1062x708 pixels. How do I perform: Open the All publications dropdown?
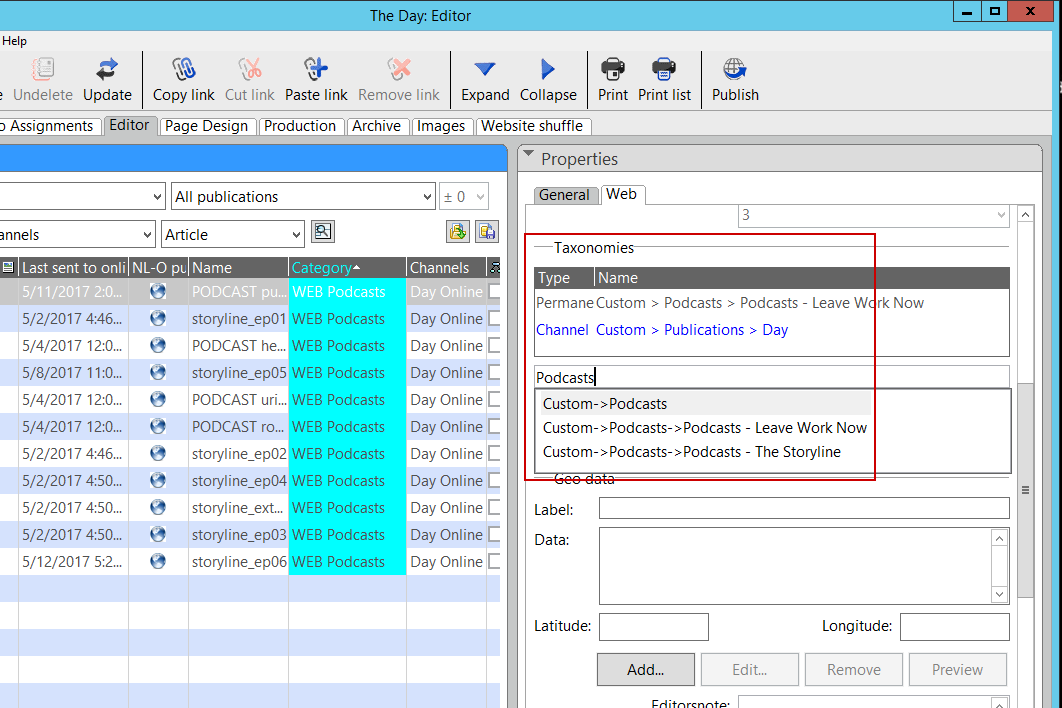pyautogui.click(x=303, y=196)
